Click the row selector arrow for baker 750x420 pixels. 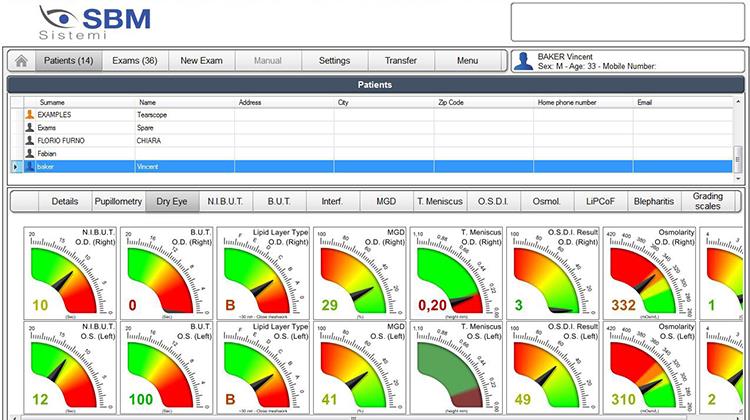tap(16, 166)
